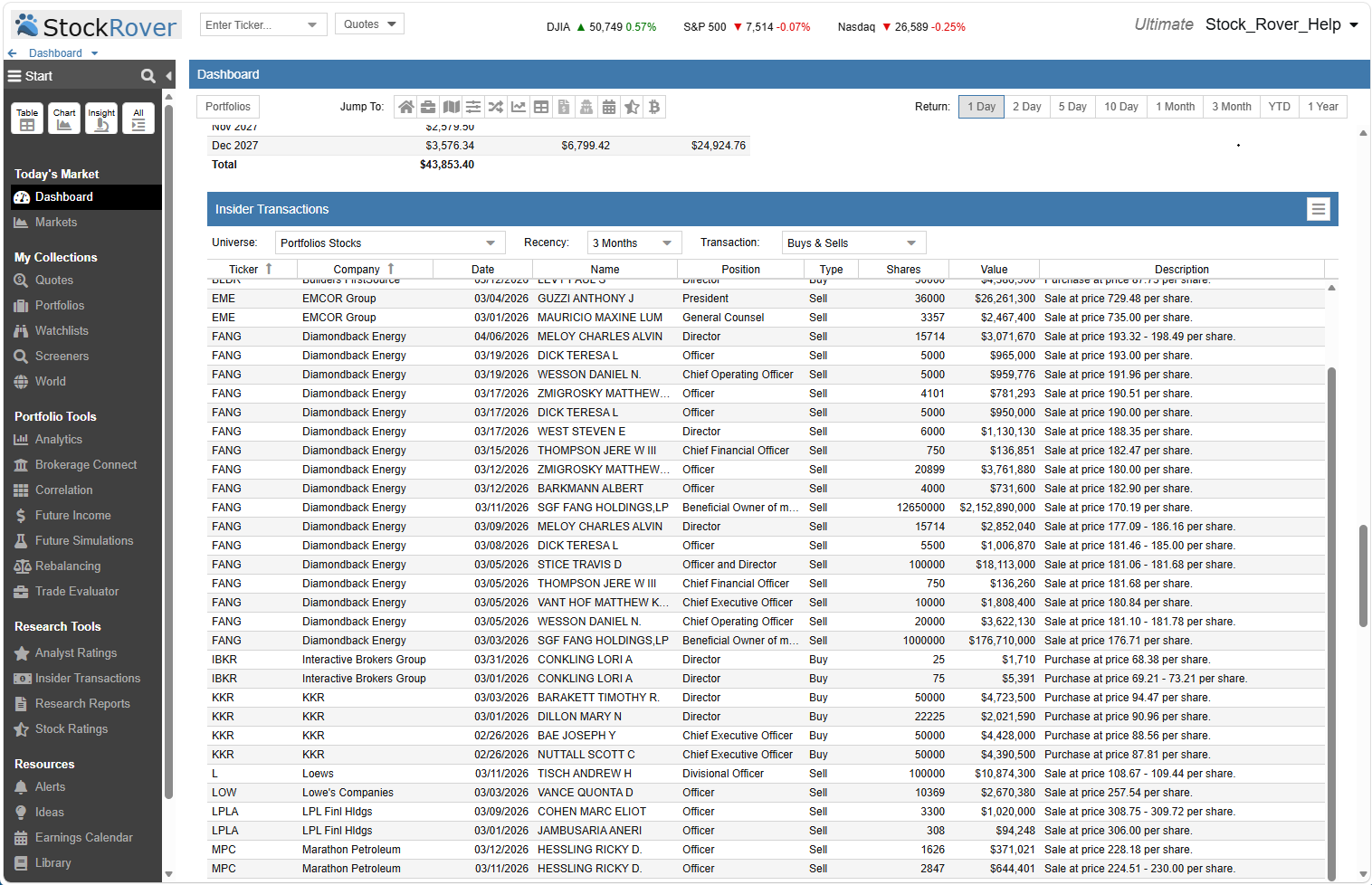Jump to the table grid section icon
Viewport: 1372px width, 885px height.
pyautogui.click(x=541, y=107)
